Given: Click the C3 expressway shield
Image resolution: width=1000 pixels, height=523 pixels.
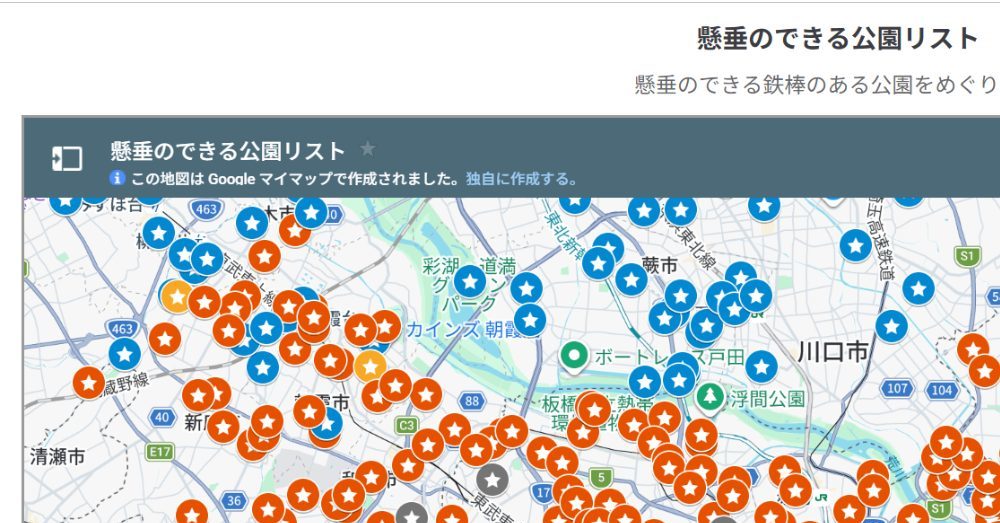Looking at the screenshot, I should tap(407, 425).
